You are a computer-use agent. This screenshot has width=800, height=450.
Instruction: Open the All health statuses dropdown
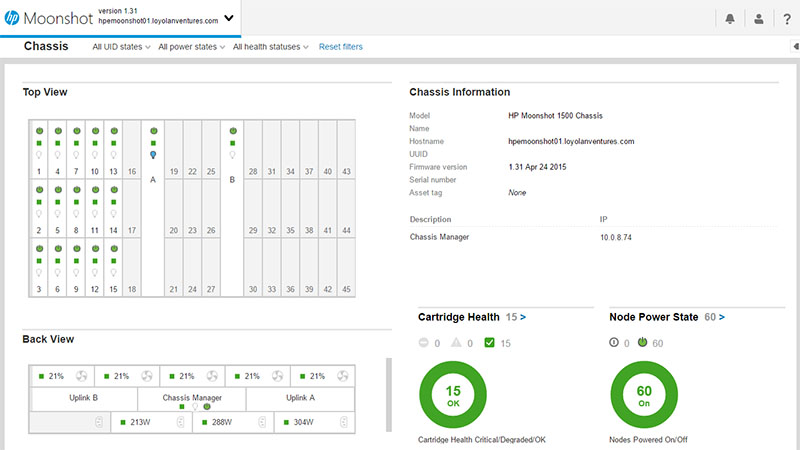[x=271, y=47]
